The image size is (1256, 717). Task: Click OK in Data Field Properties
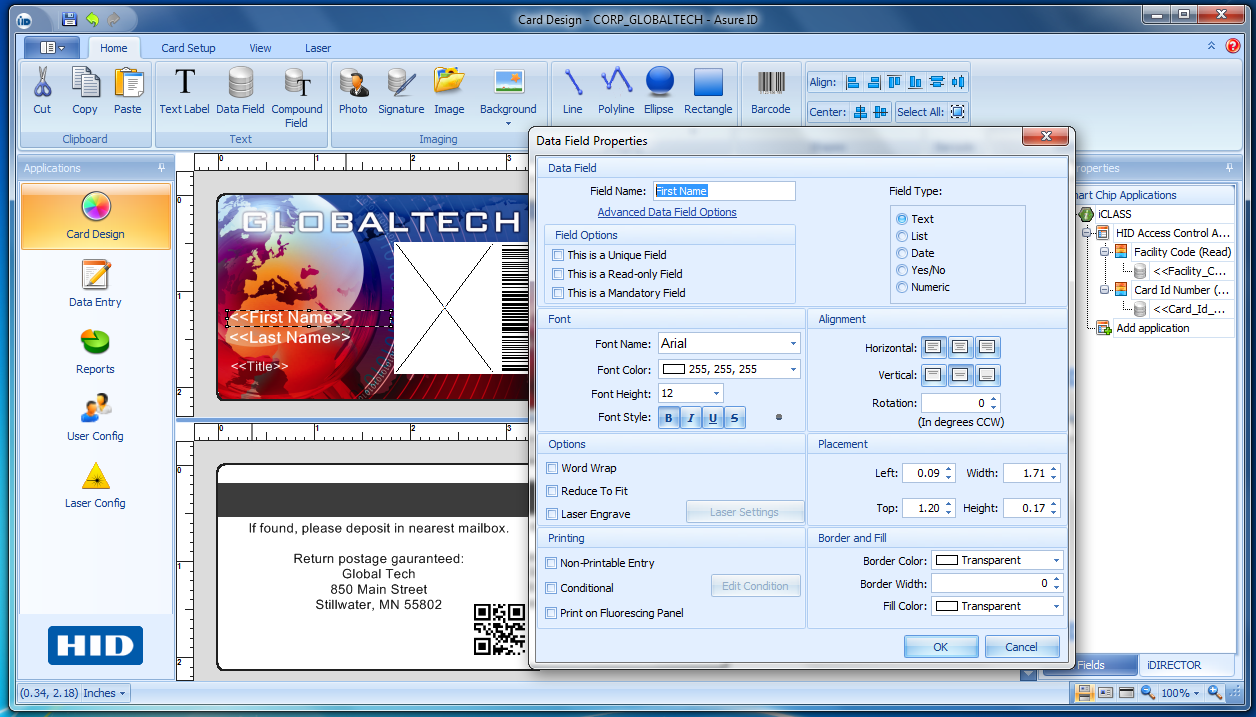coord(941,647)
